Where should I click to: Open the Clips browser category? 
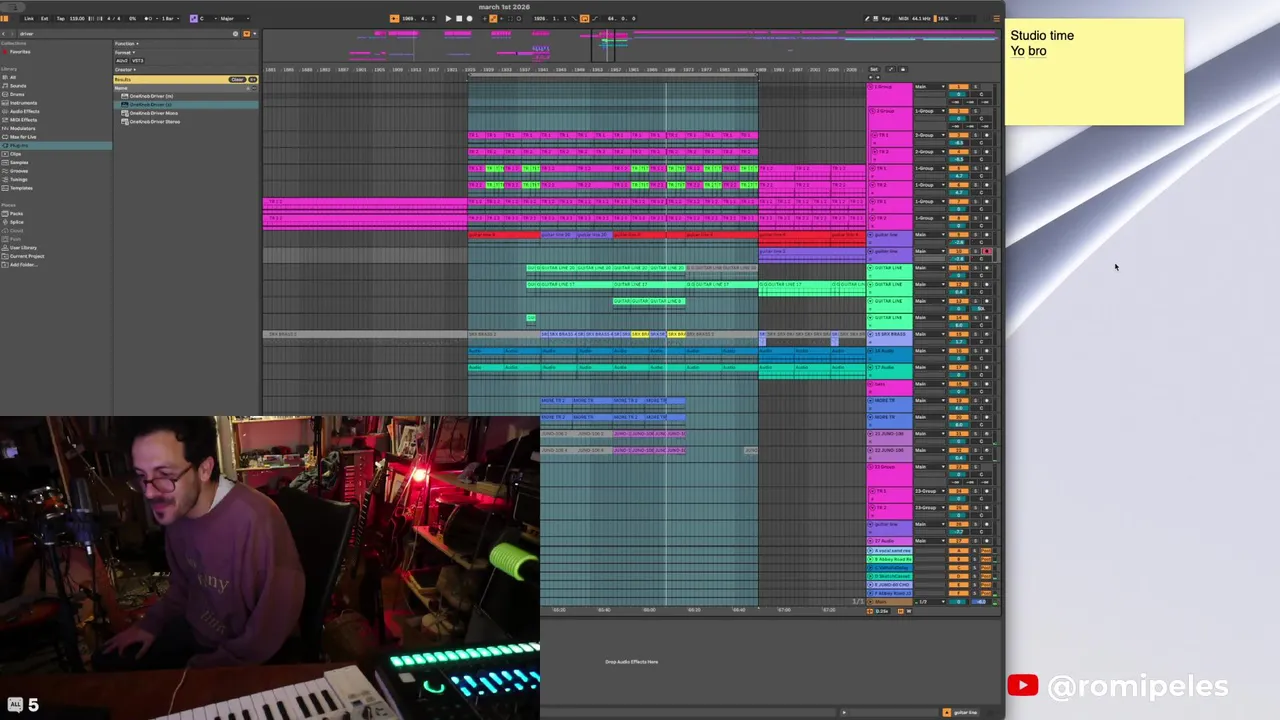click(x=15, y=154)
